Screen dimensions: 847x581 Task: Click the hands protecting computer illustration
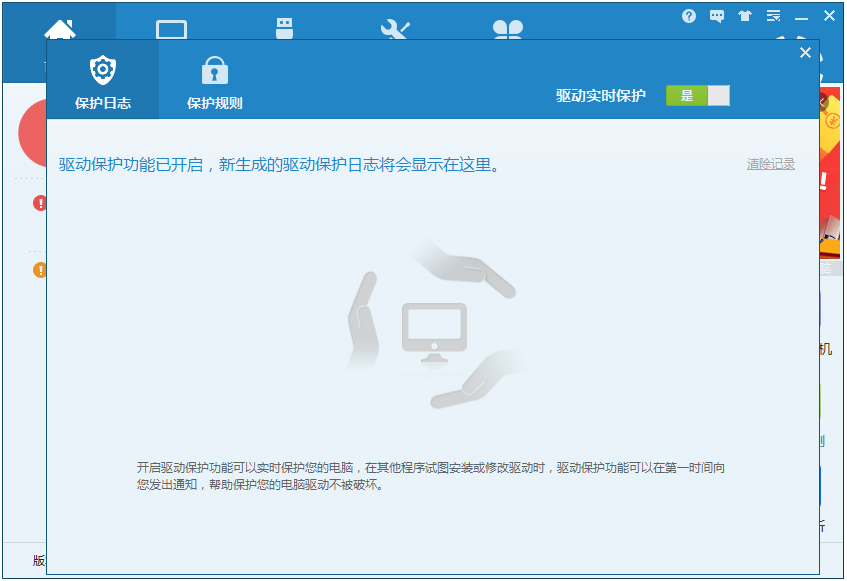pos(435,324)
